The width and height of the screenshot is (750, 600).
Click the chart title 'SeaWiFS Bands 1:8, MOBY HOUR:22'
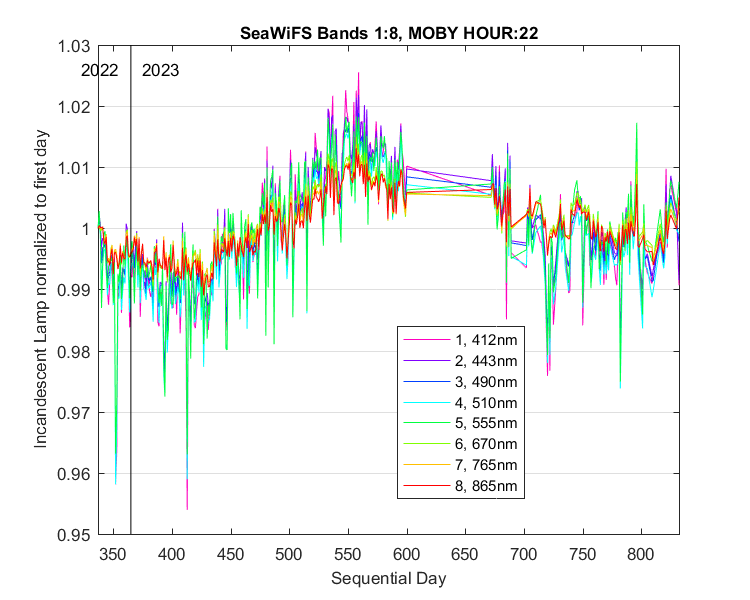[389, 33]
